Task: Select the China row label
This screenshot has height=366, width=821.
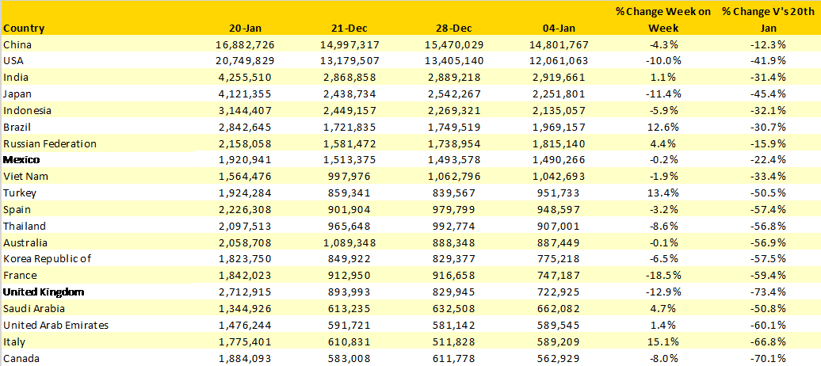Action: 17,45
